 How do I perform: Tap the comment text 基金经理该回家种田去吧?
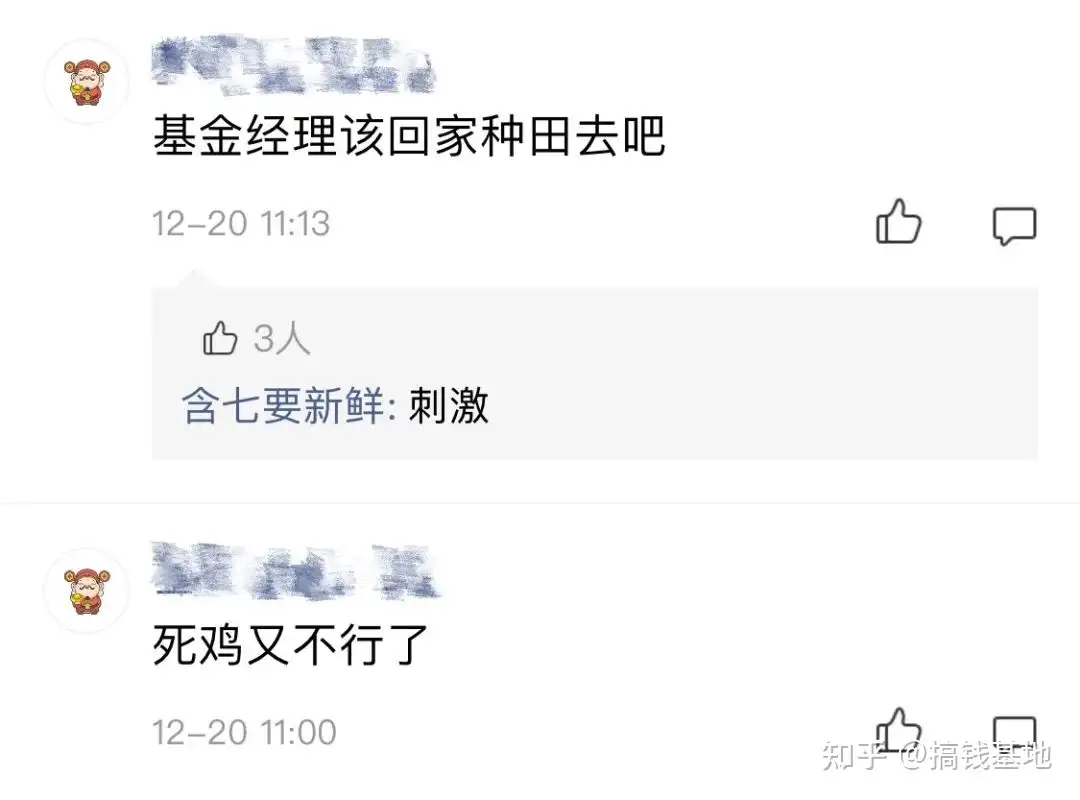tap(408, 136)
